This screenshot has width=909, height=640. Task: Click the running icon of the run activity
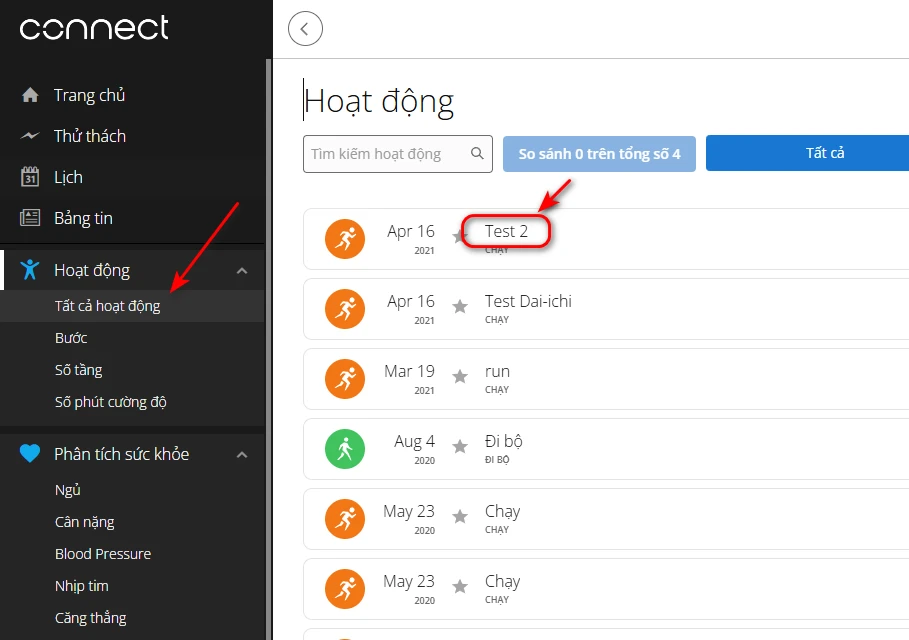click(x=345, y=379)
